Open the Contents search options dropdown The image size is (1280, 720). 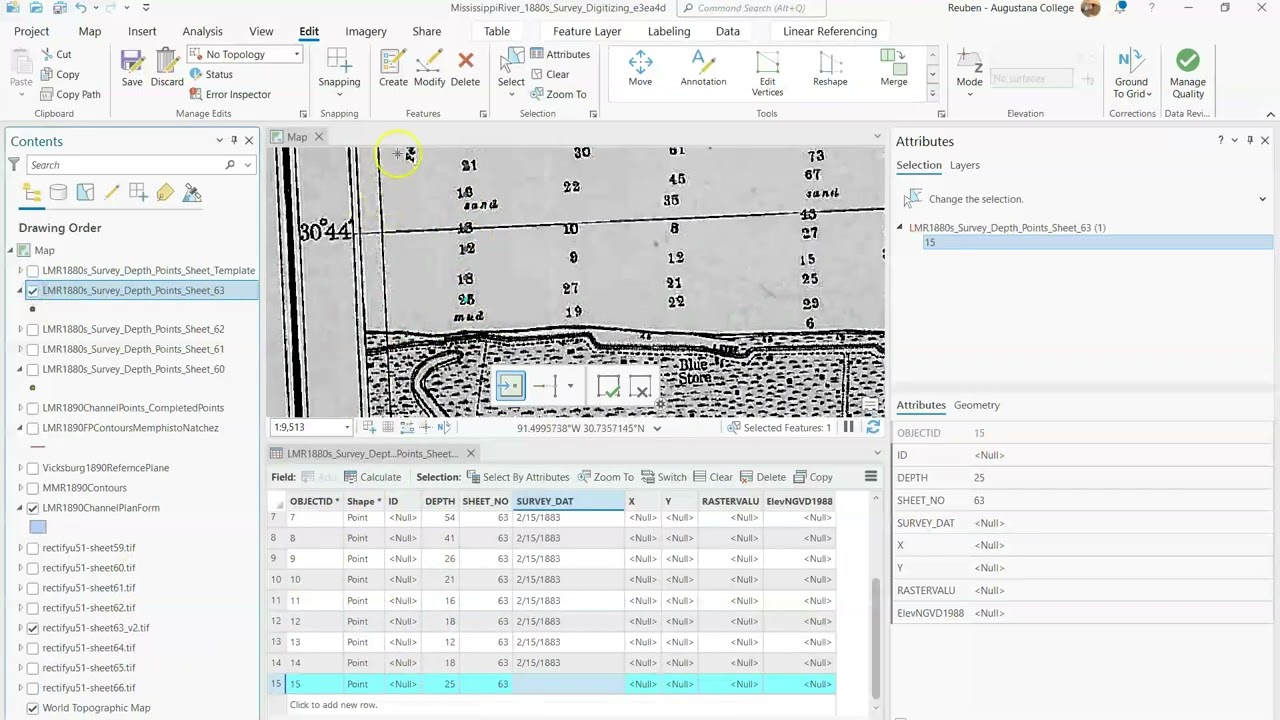(x=246, y=165)
